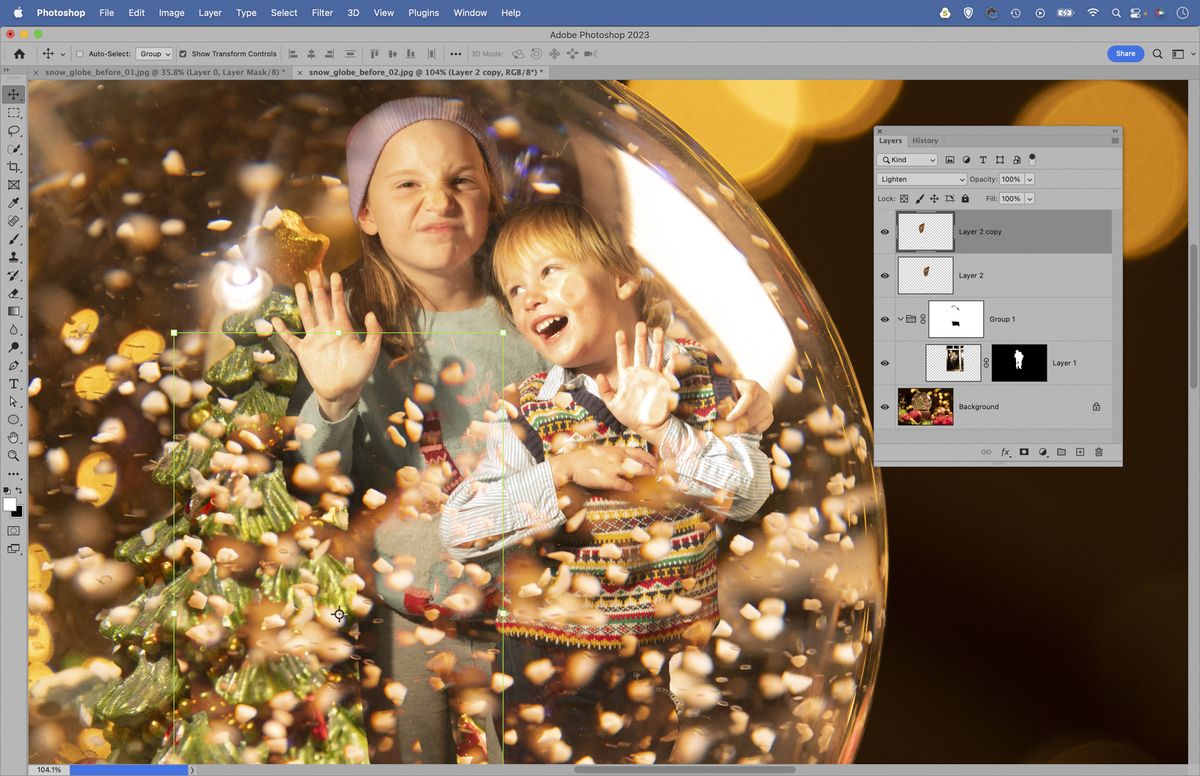
Task: Open layer styles with the fx icon
Action: (1005, 452)
